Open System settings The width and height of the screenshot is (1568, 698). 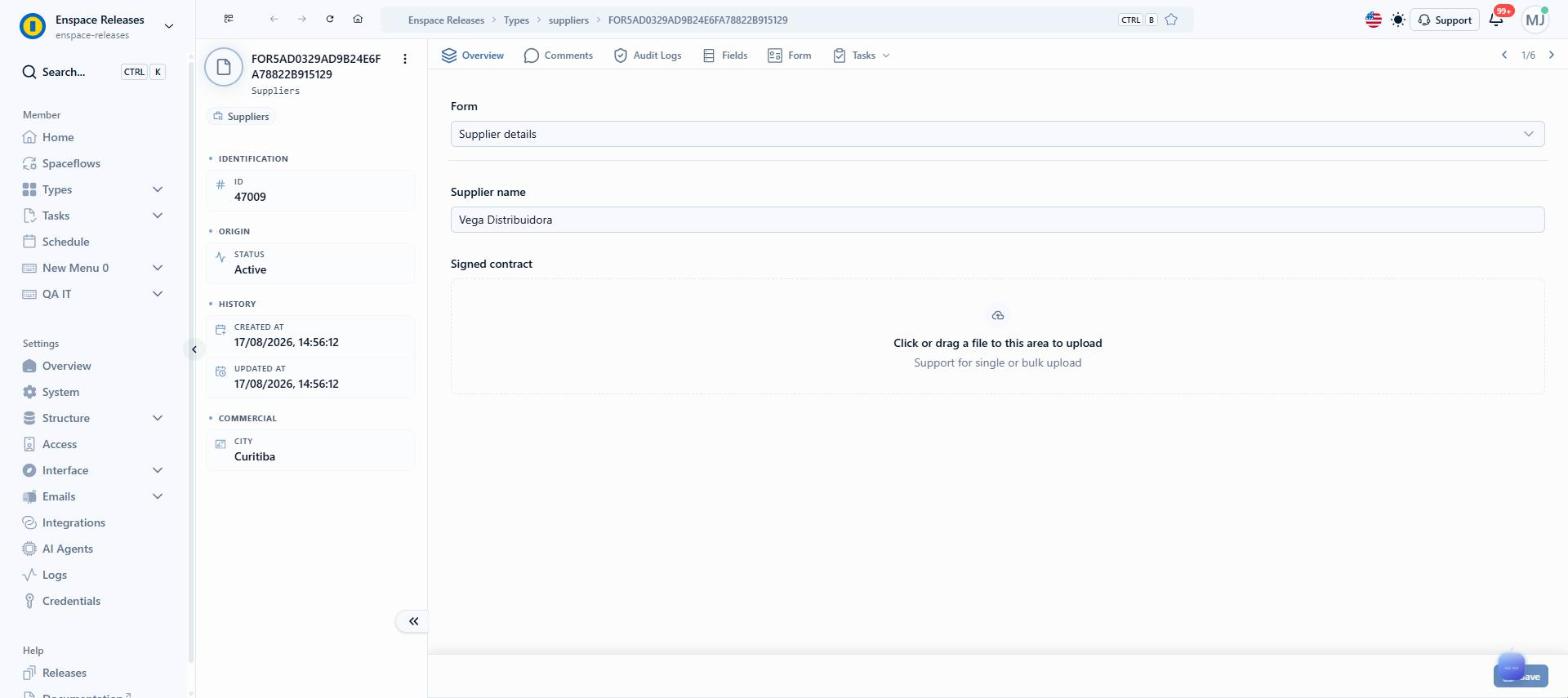(x=60, y=392)
